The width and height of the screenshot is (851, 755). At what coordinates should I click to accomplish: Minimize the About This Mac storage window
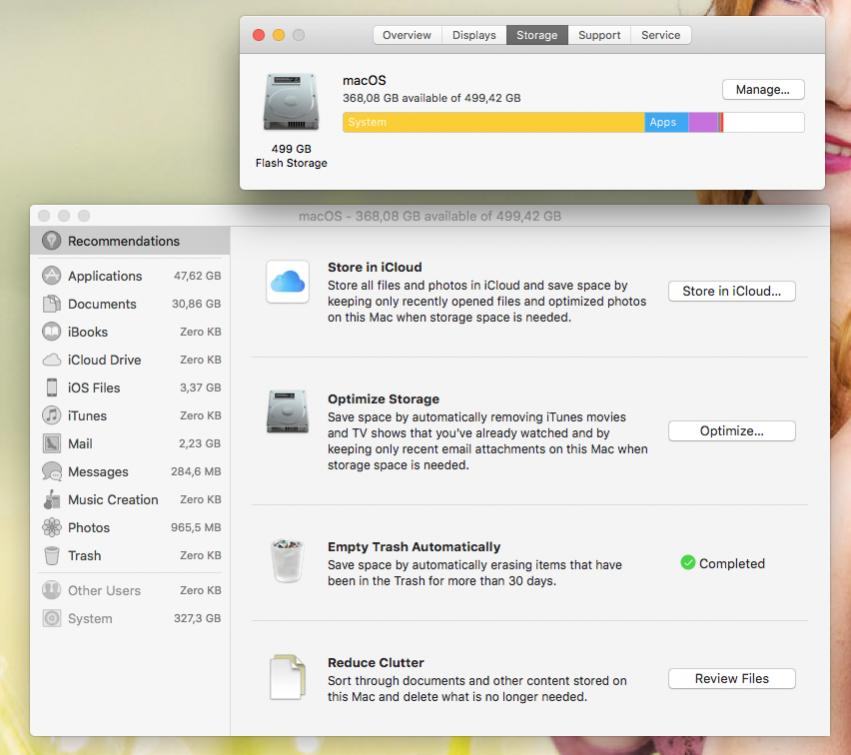[278, 35]
